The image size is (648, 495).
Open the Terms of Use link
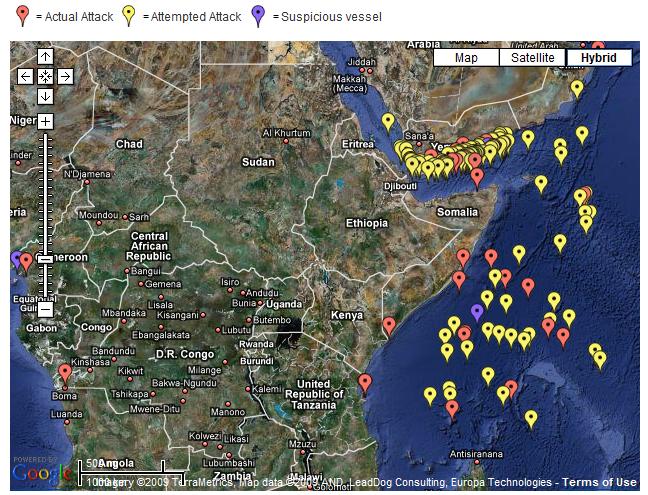(x=599, y=482)
